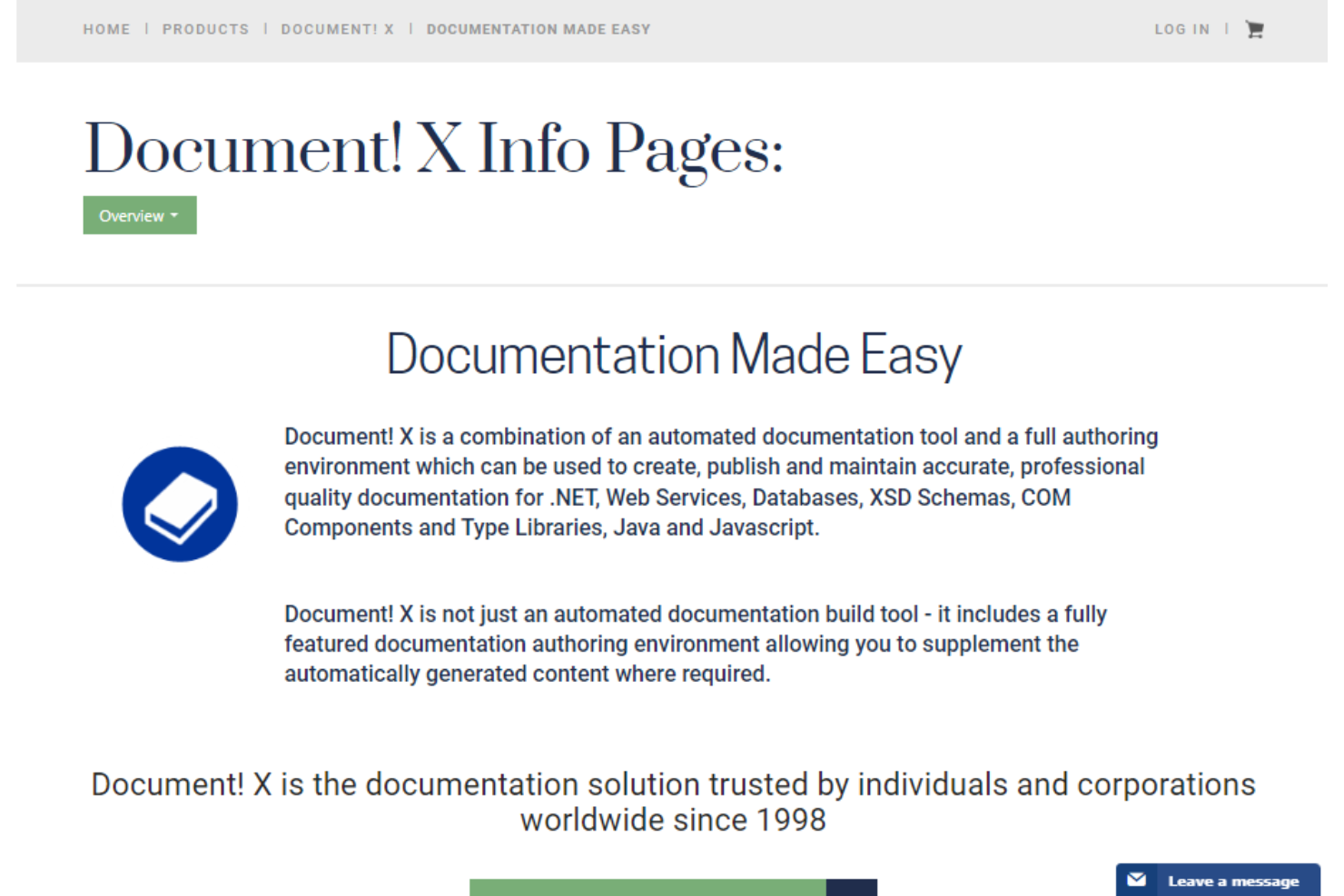The height and width of the screenshot is (896, 1344).
Task: Open the PRODUCTS menu item
Action: [205, 29]
